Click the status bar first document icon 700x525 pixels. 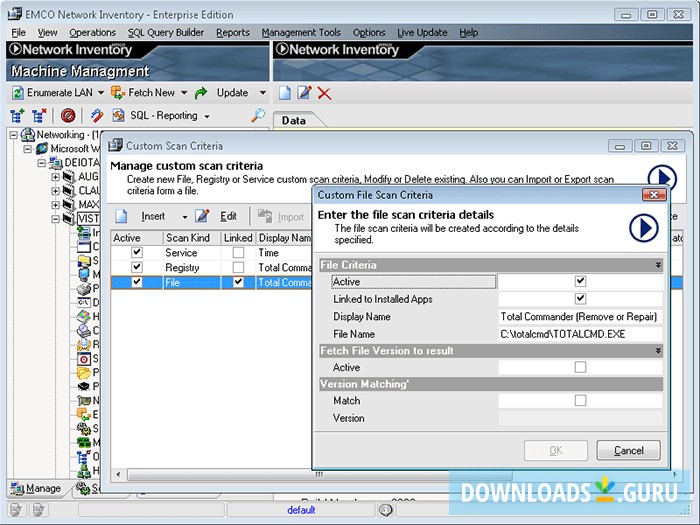click(x=16, y=509)
